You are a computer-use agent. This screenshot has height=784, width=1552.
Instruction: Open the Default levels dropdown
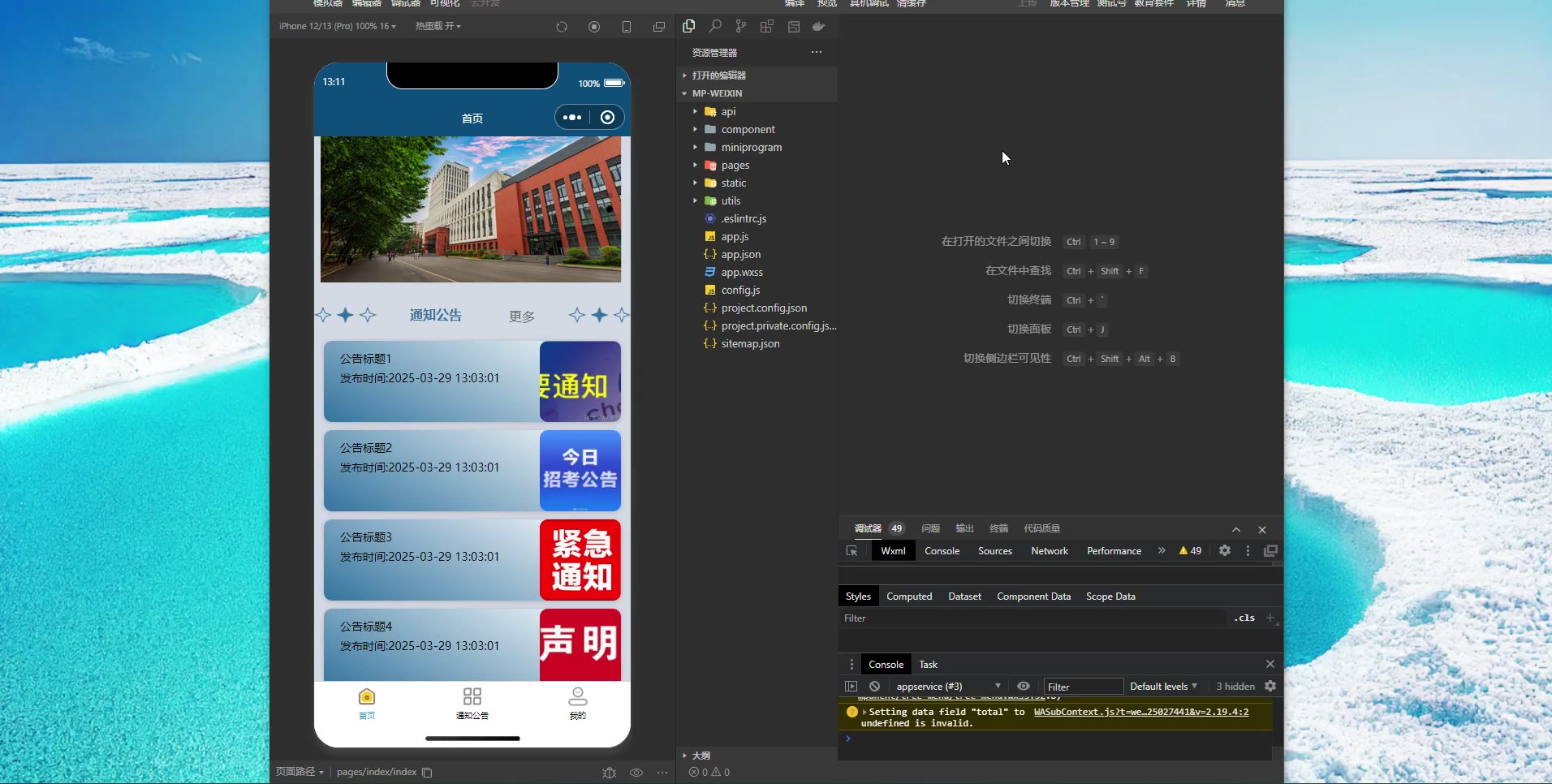(1163, 686)
